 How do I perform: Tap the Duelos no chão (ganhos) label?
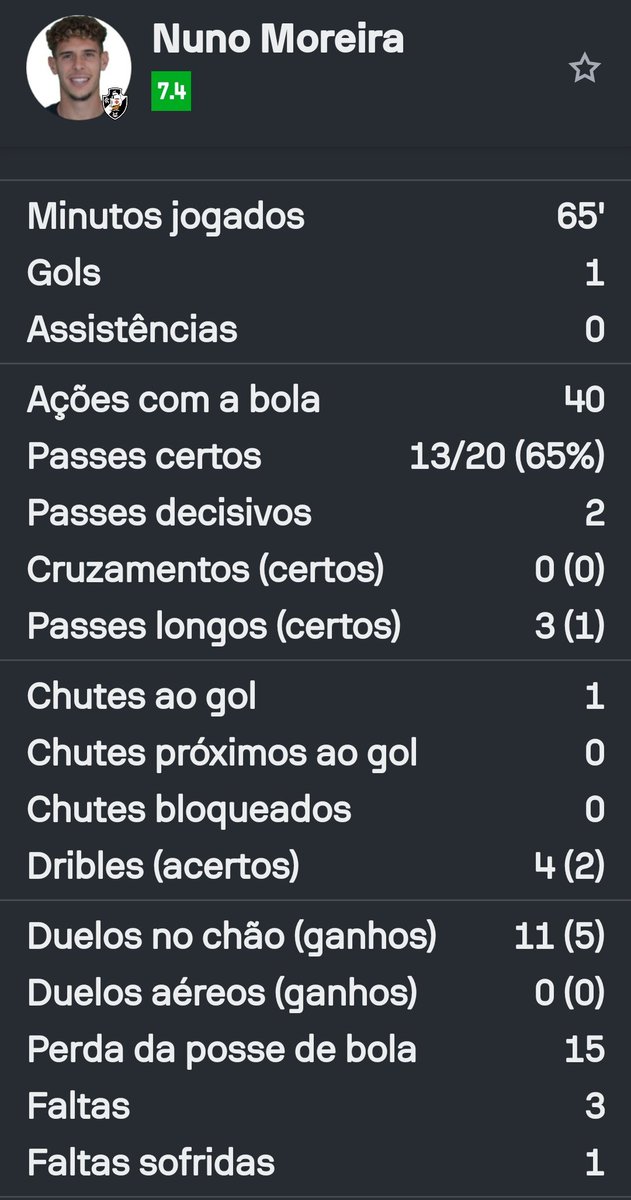tap(232, 936)
